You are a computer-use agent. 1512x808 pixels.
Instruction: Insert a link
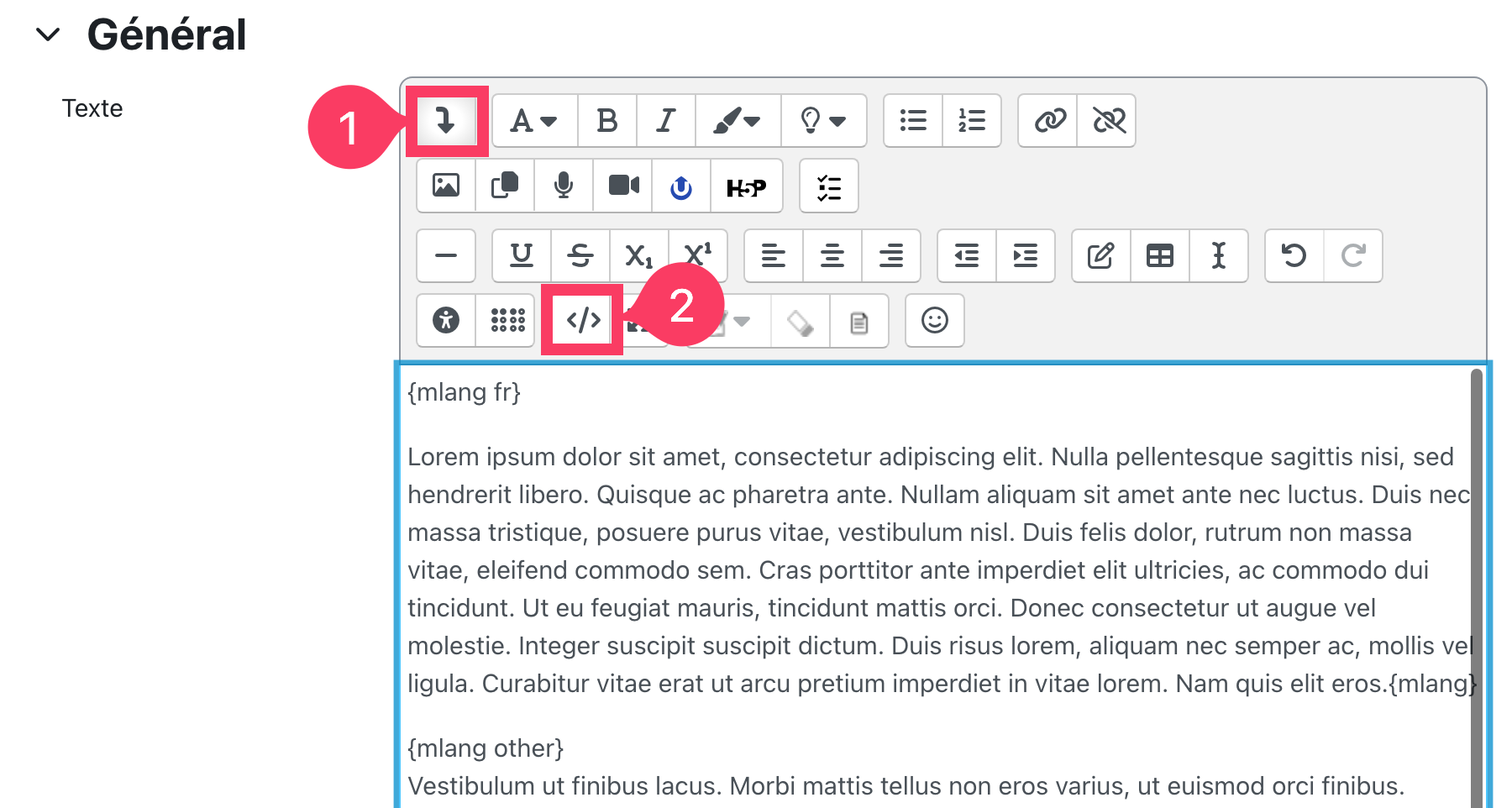pos(1049,121)
